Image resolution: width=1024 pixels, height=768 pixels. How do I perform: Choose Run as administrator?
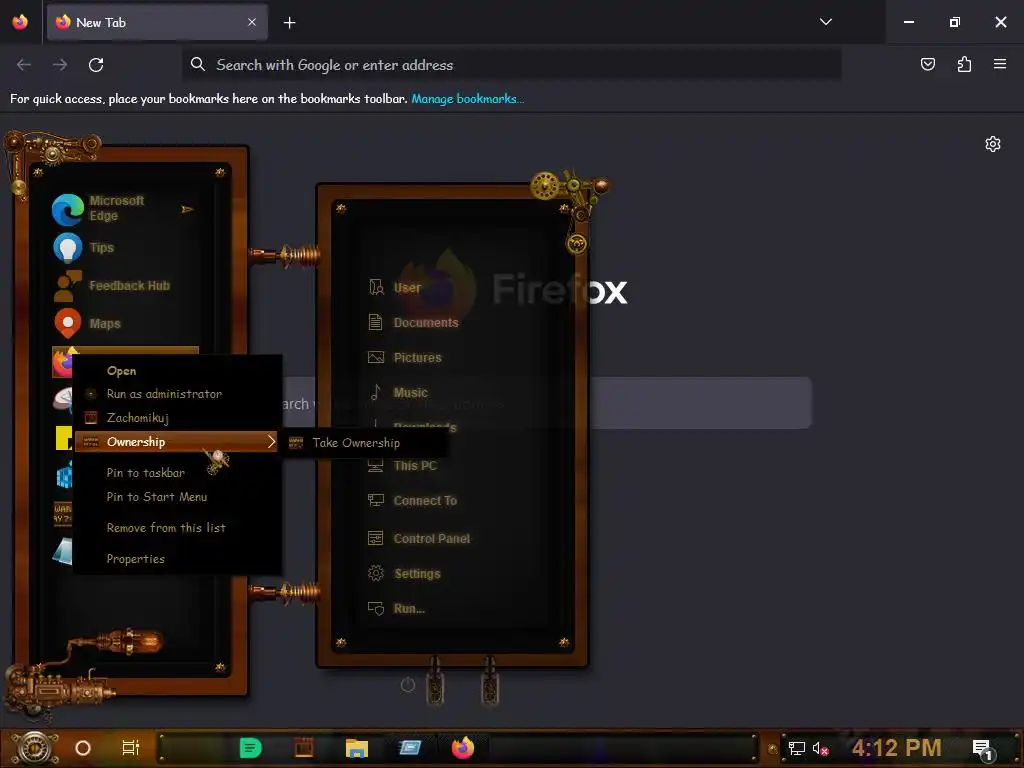click(178, 394)
